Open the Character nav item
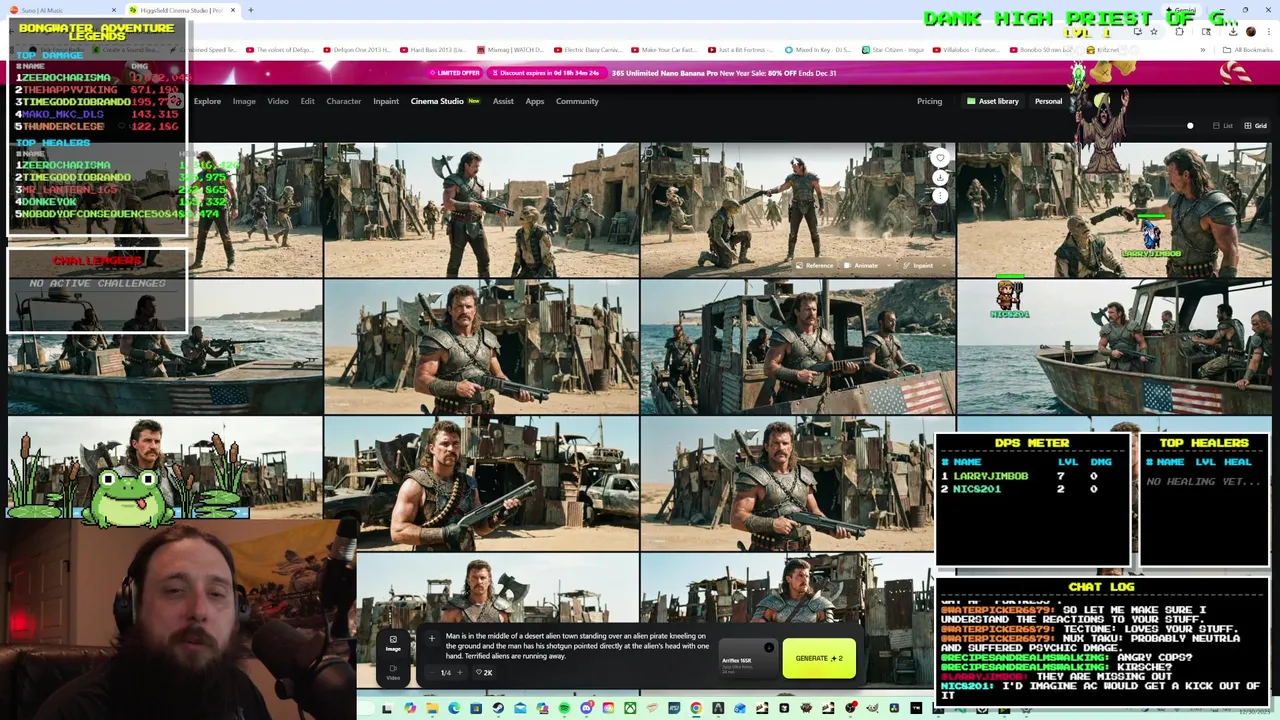Viewport: 1280px width, 720px height. [x=343, y=101]
